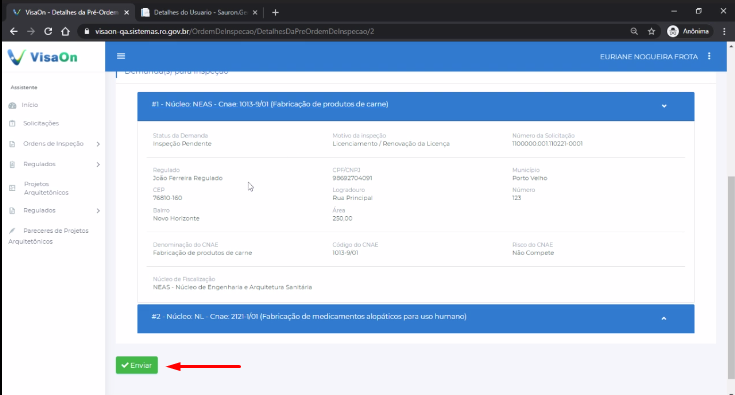Click the Início dashboard icon
This screenshot has height=395, width=735.
[x=12, y=105]
